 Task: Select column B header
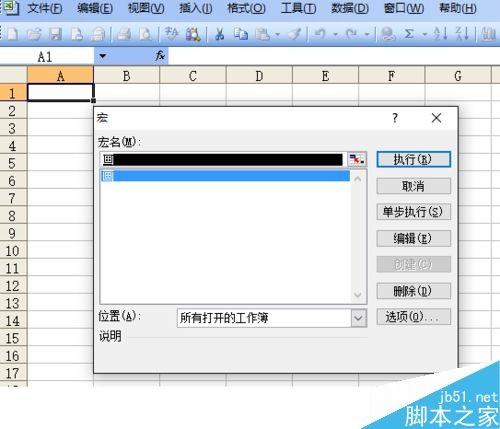pyautogui.click(x=126, y=76)
